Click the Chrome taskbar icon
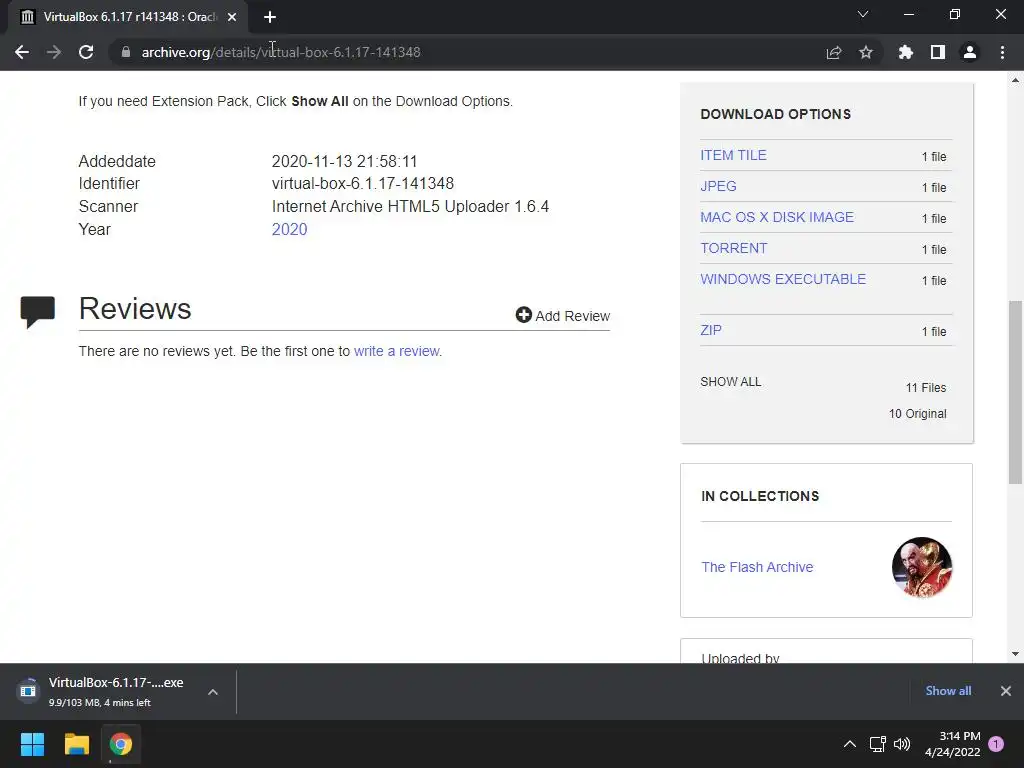 pyautogui.click(x=121, y=744)
